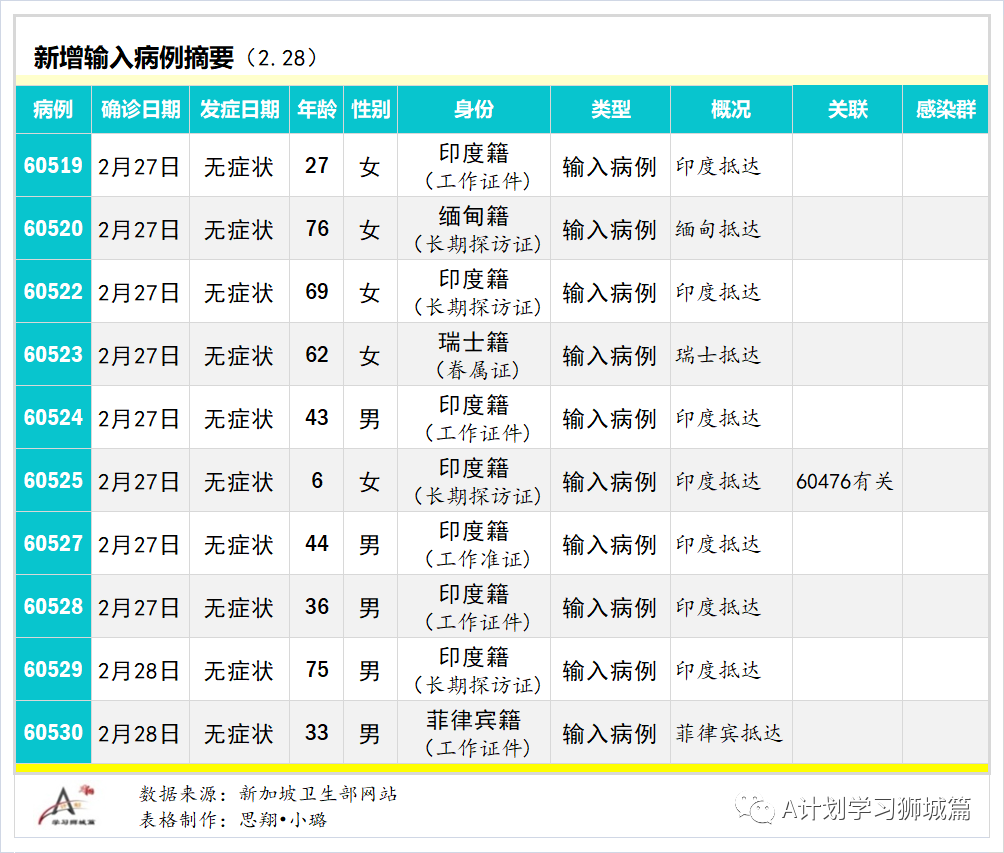Select the 病例 column header

[53, 110]
